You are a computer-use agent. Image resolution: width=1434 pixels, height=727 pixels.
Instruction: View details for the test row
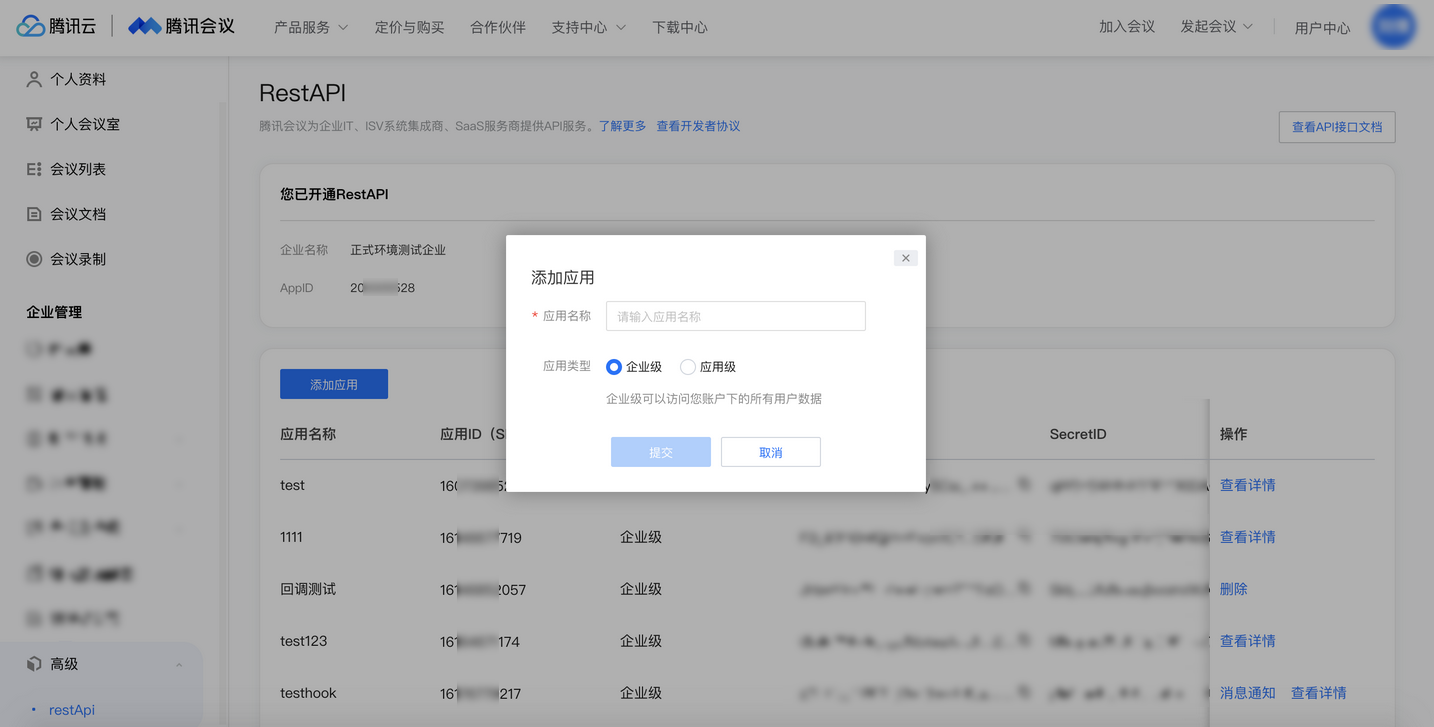click(x=1247, y=485)
